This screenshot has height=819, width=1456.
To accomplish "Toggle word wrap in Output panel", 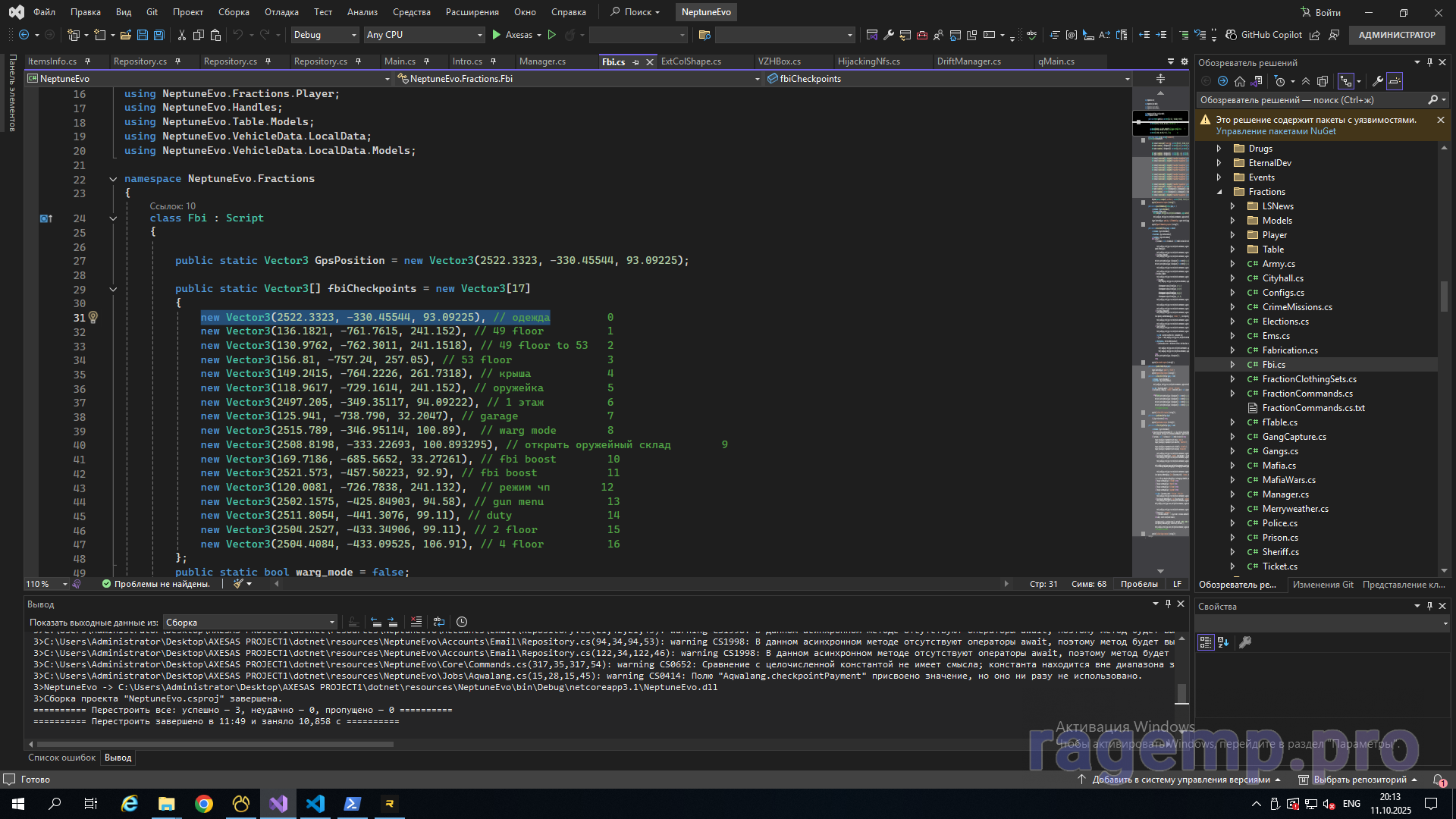I will click(439, 622).
